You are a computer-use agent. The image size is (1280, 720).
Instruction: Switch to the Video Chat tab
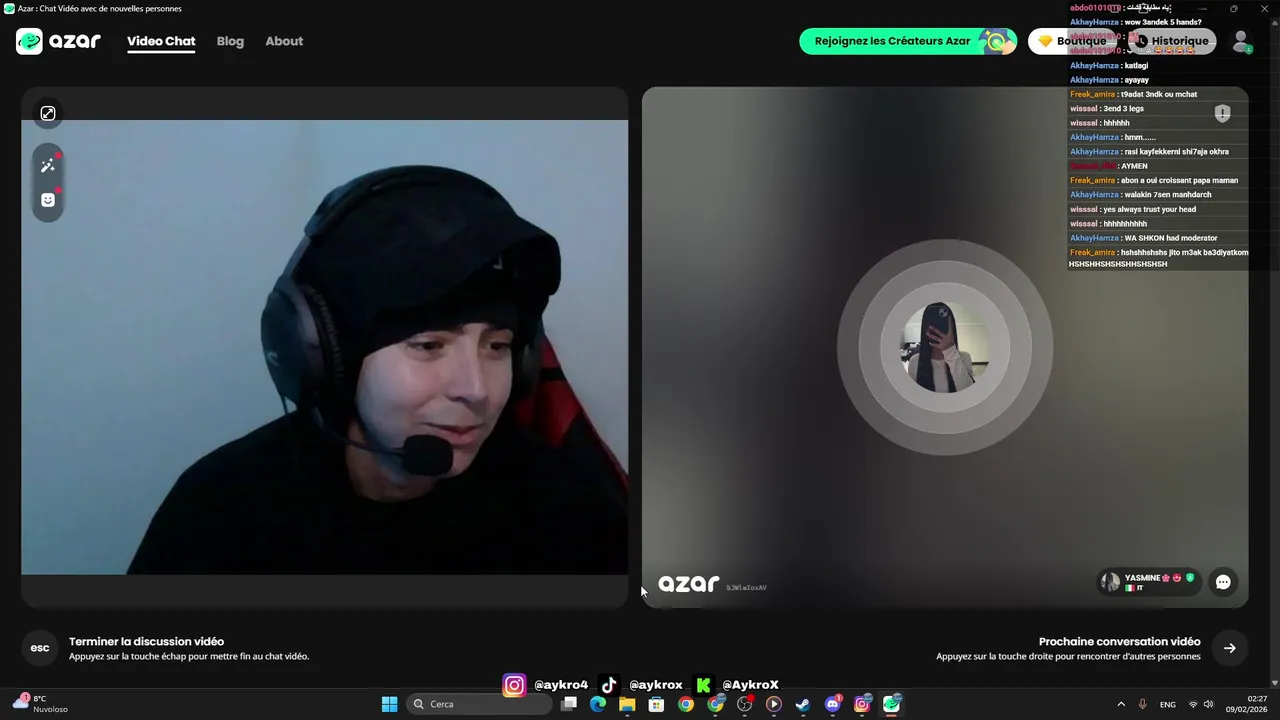tap(161, 41)
